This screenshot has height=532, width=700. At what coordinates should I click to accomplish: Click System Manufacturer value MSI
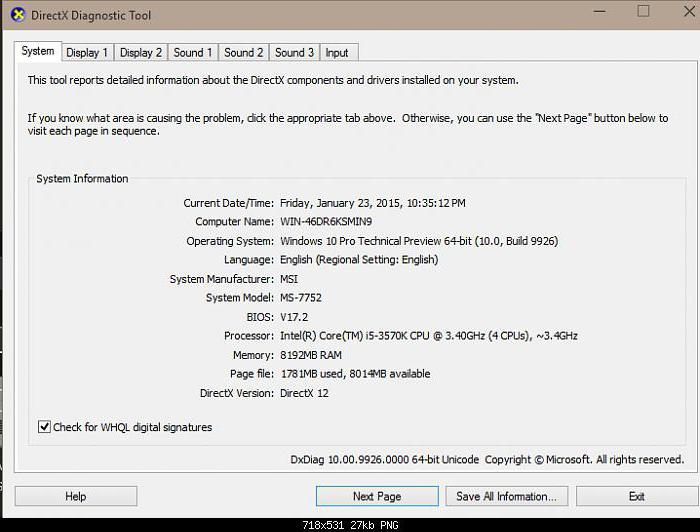point(289,279)
